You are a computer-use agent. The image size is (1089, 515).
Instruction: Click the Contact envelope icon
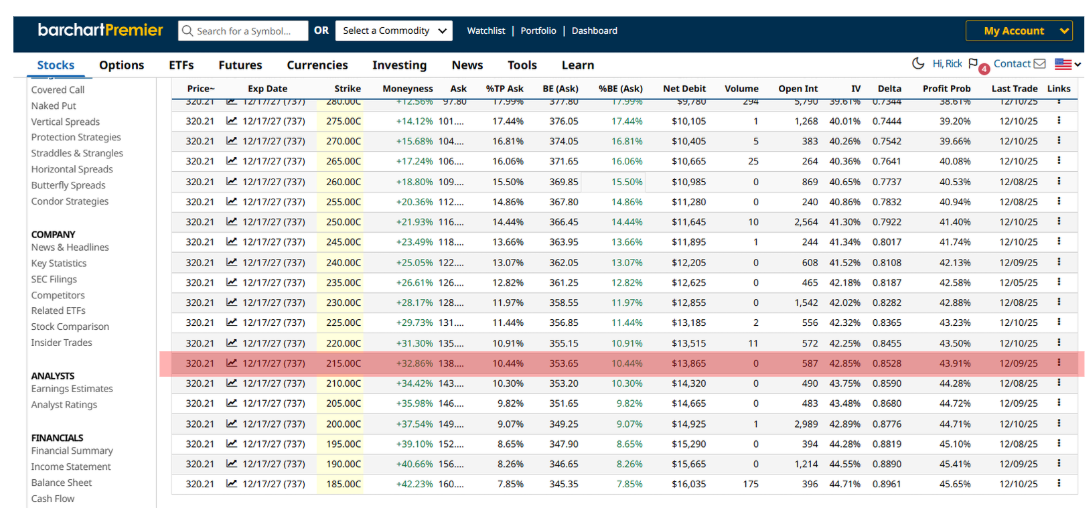tap(1040, 64)
